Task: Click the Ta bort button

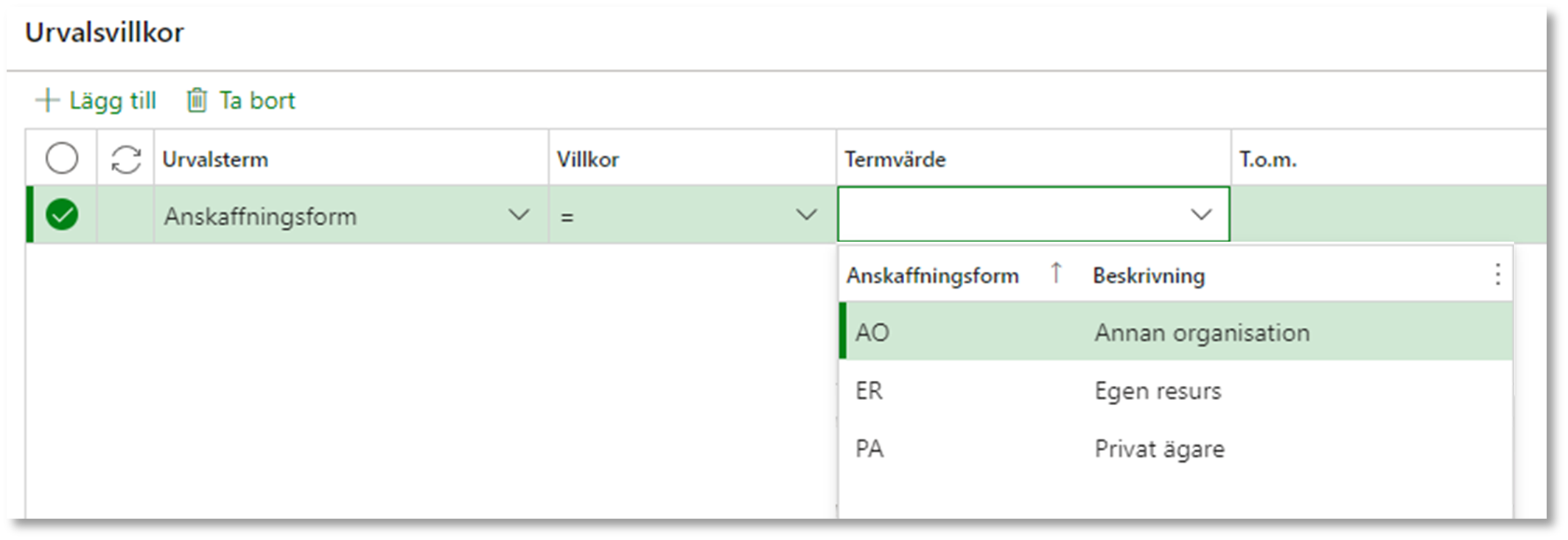Action: point(241,100)
